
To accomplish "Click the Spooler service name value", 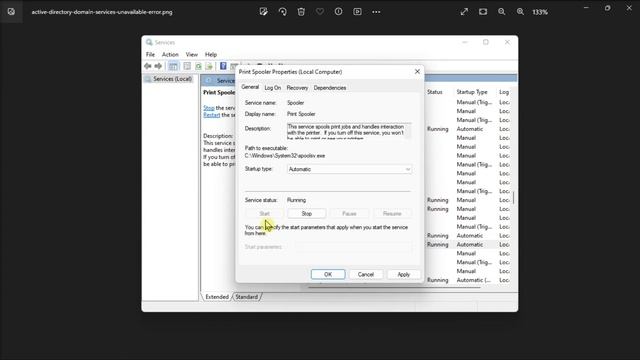I will click(295, 102).
